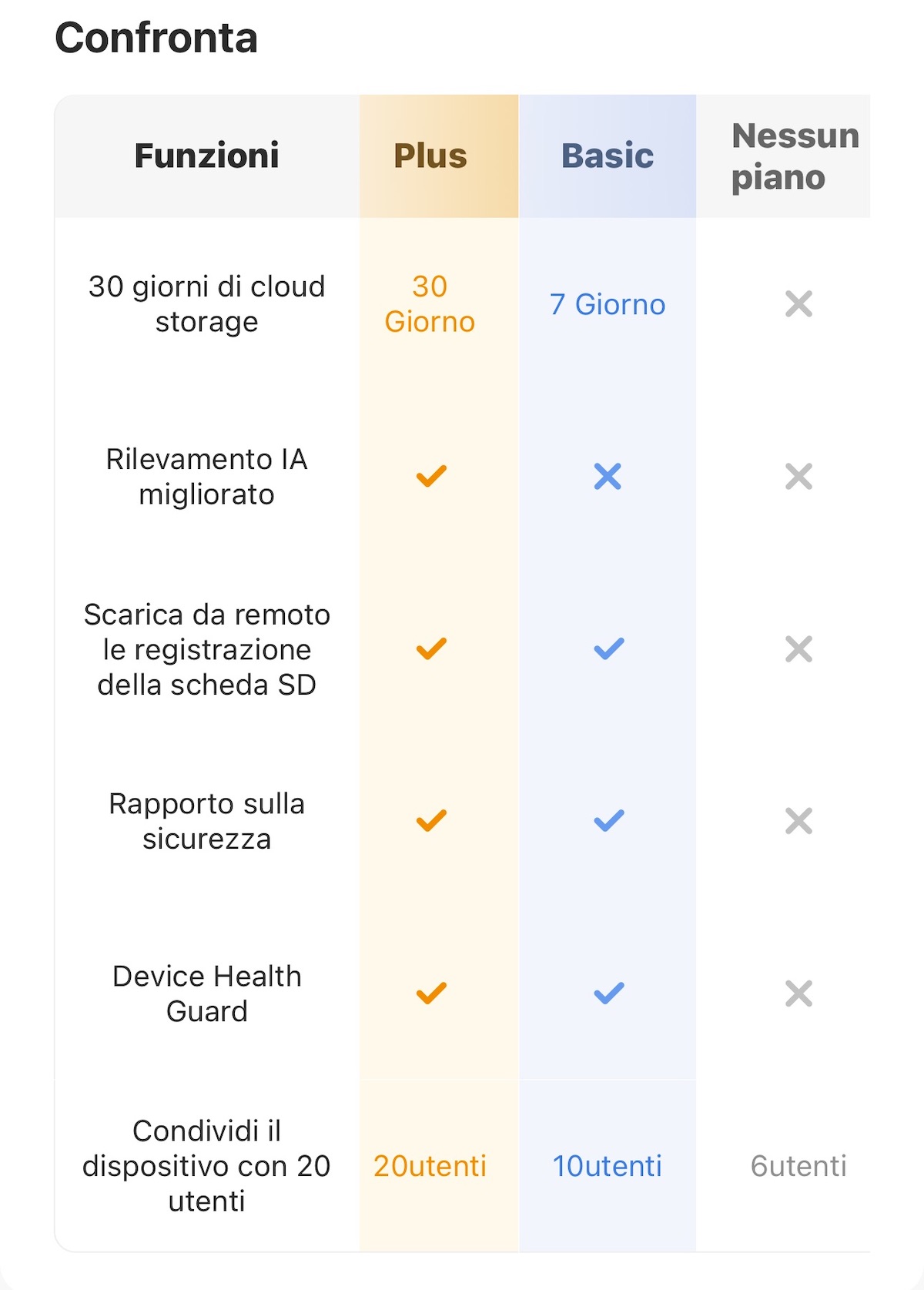Click the Nessun piano cross for Device Health Guard
Viewport: 924px width, 1290px height.
(798, 993)
